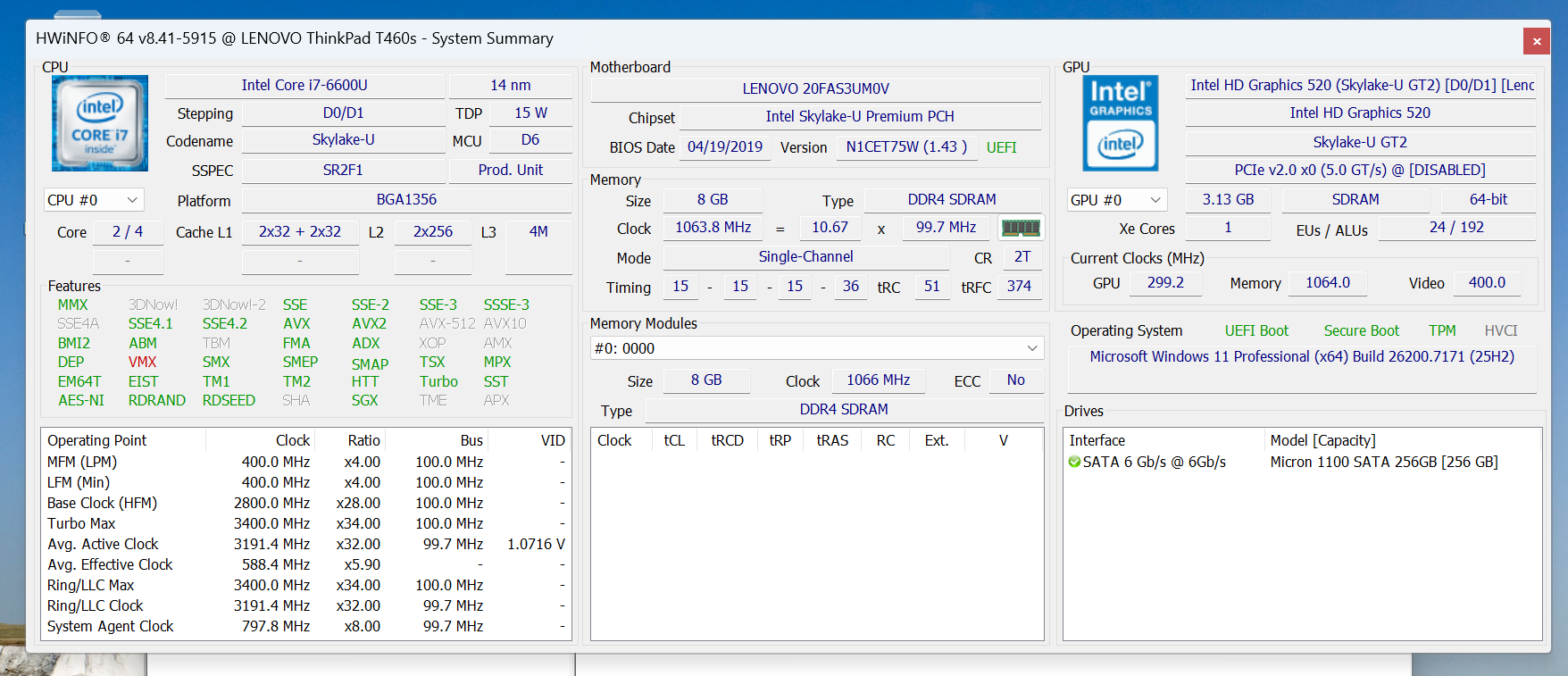
Task: Select the Model [Capacity] column header
Action: pos(1403,440)
